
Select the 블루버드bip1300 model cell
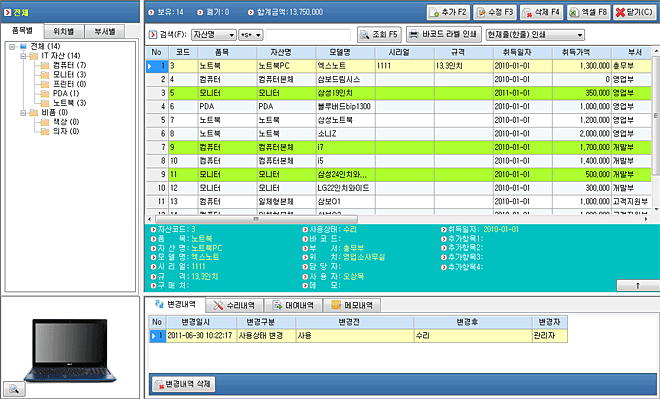click(345, 106)
